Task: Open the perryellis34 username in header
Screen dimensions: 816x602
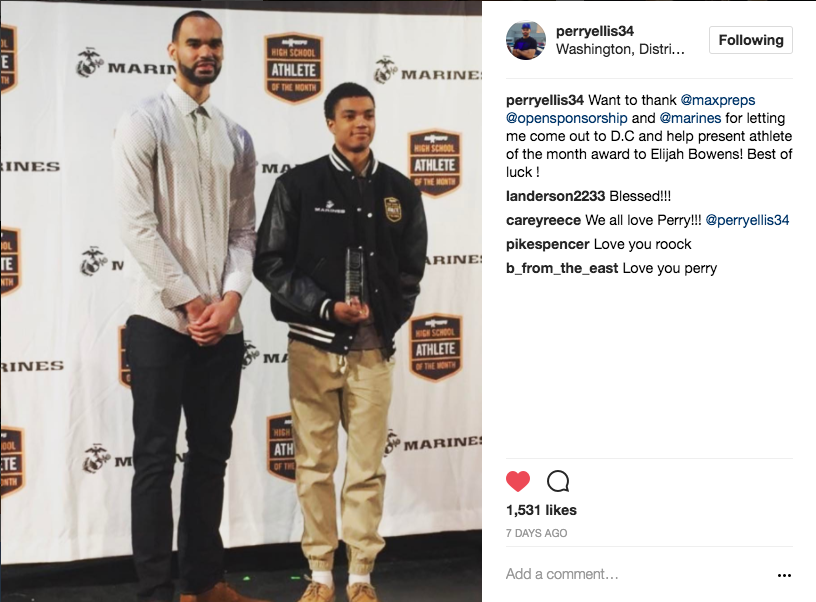Action: (595, 31)
